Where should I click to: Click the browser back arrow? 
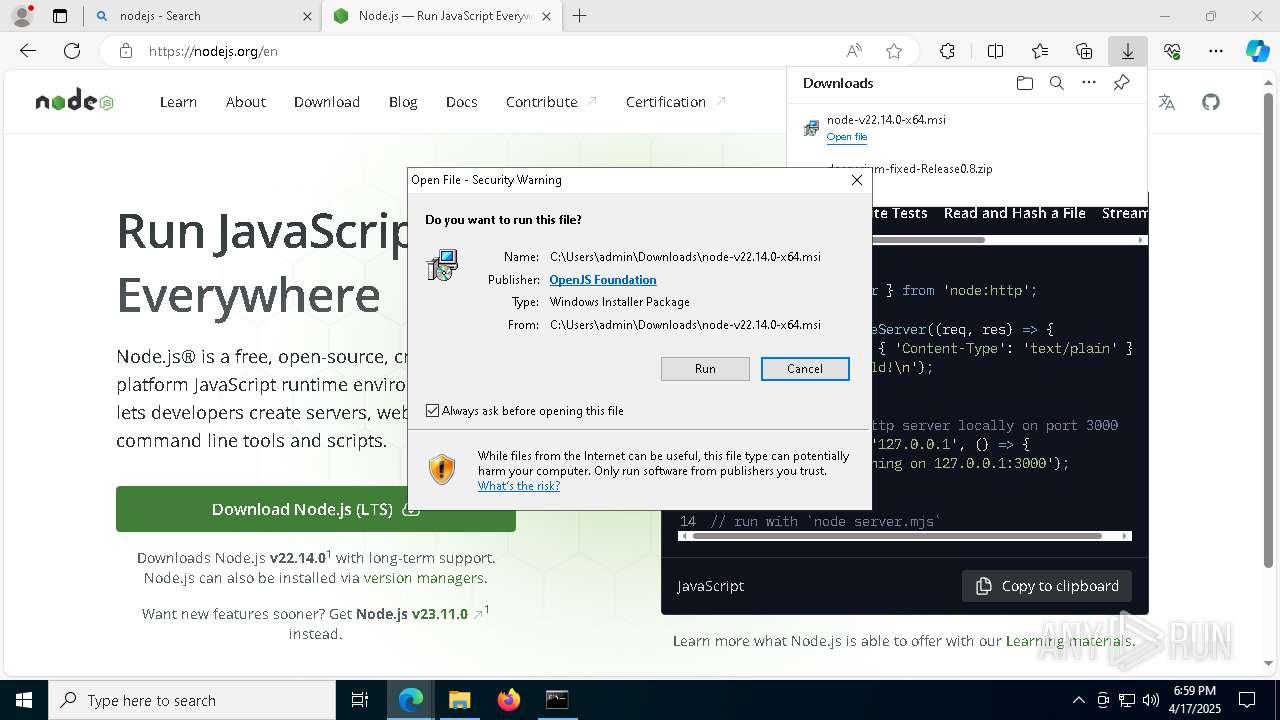[x=28, y=51]
